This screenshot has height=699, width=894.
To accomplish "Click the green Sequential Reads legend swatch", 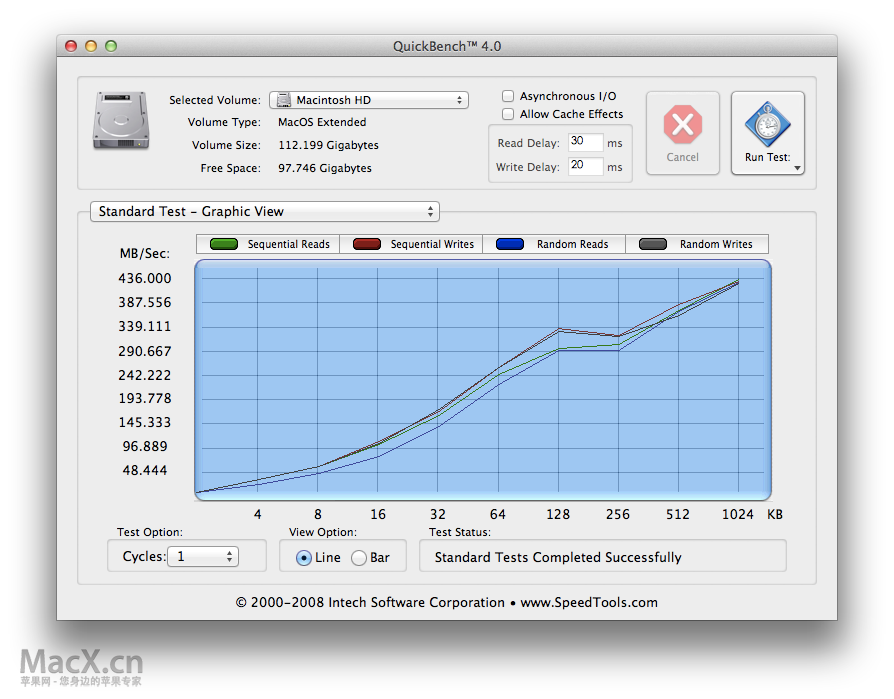I will click(224, 244).
